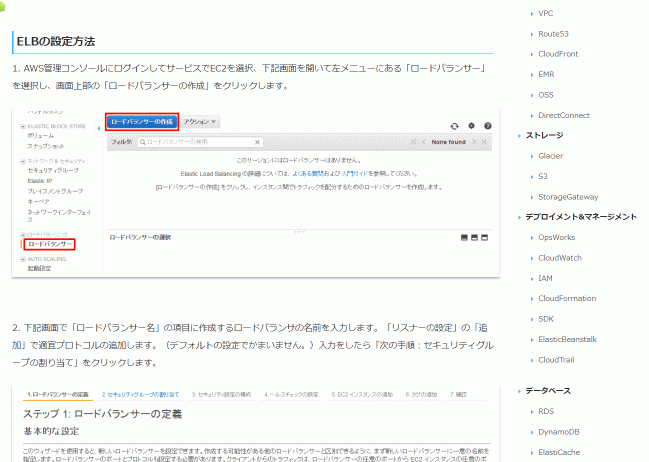Switch to 4.ヘルスチェックの設定 tab
Image resolution: width=649 pixels, height=462 pixels.
(x=291, y=395)
